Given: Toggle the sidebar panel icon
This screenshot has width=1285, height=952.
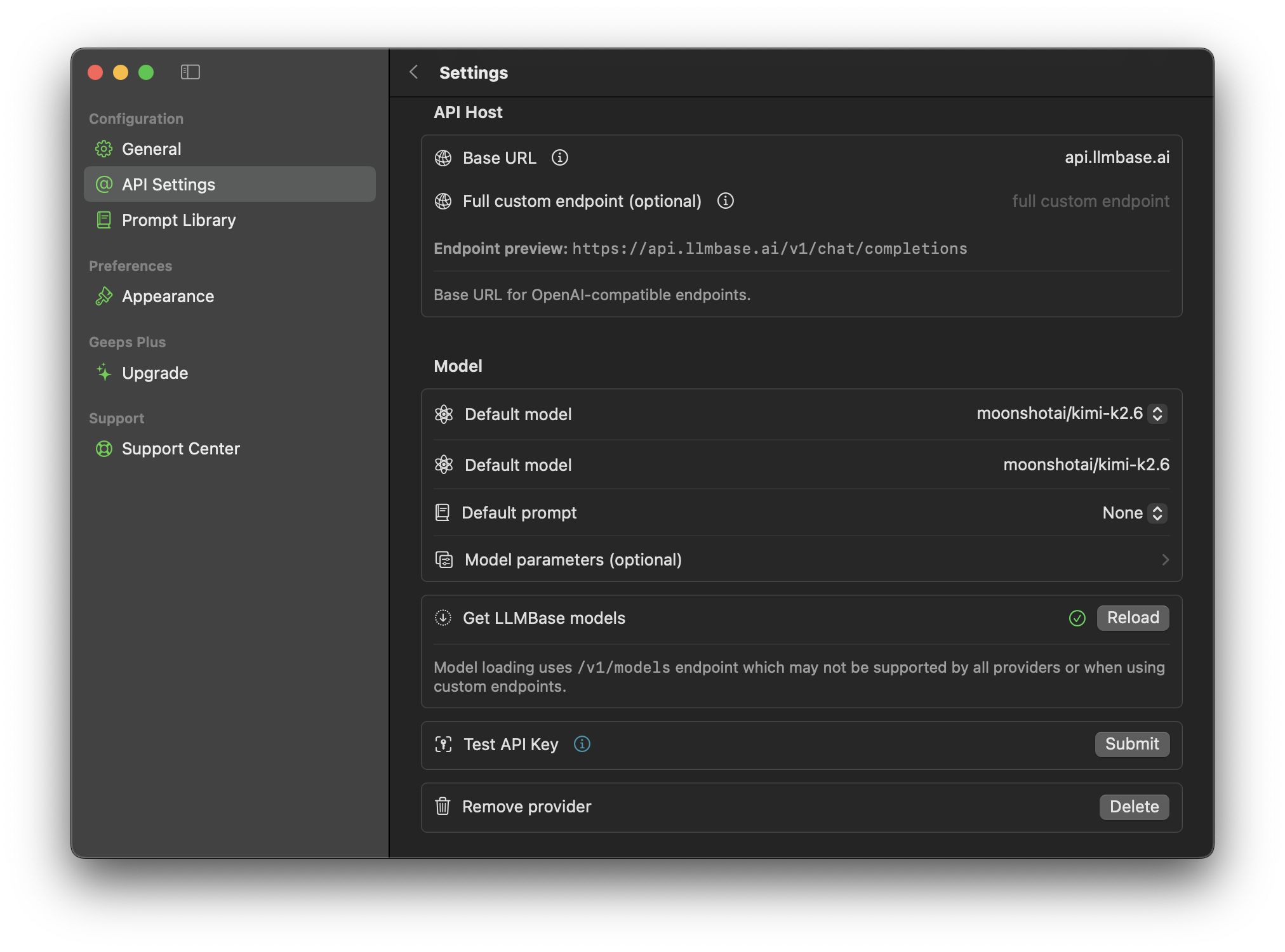Looking at the screenshot, I should [190, 72].
